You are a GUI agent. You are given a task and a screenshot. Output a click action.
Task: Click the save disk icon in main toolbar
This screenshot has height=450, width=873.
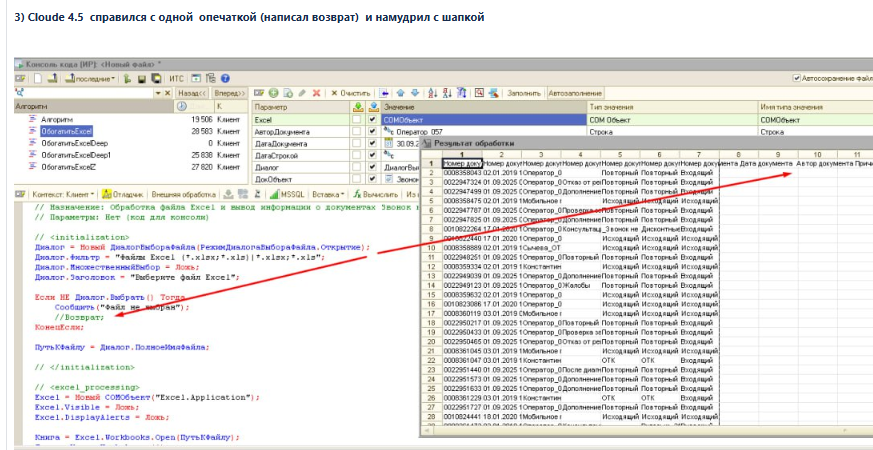pos(142,79)
